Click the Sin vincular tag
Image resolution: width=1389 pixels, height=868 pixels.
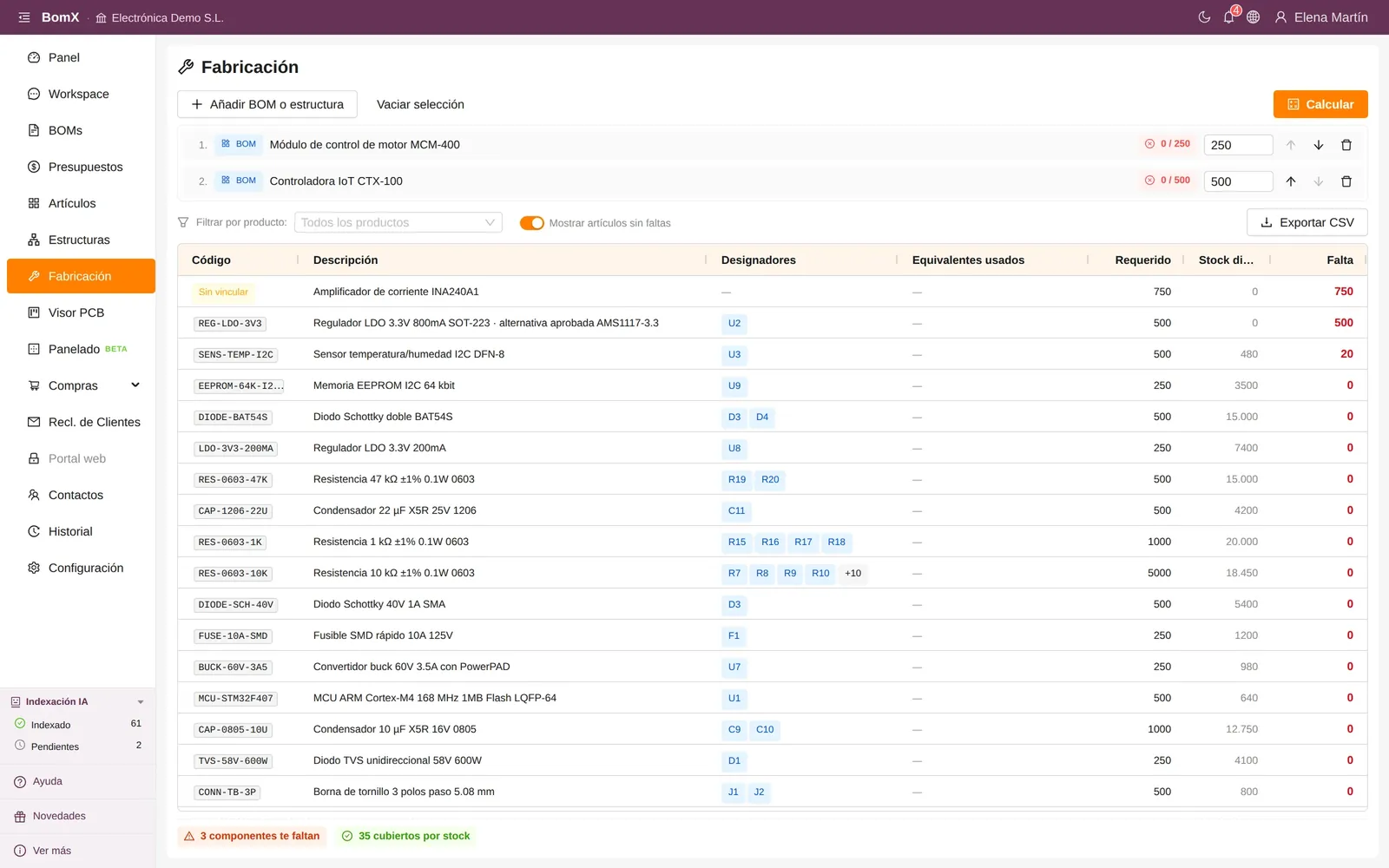(223, 292)
